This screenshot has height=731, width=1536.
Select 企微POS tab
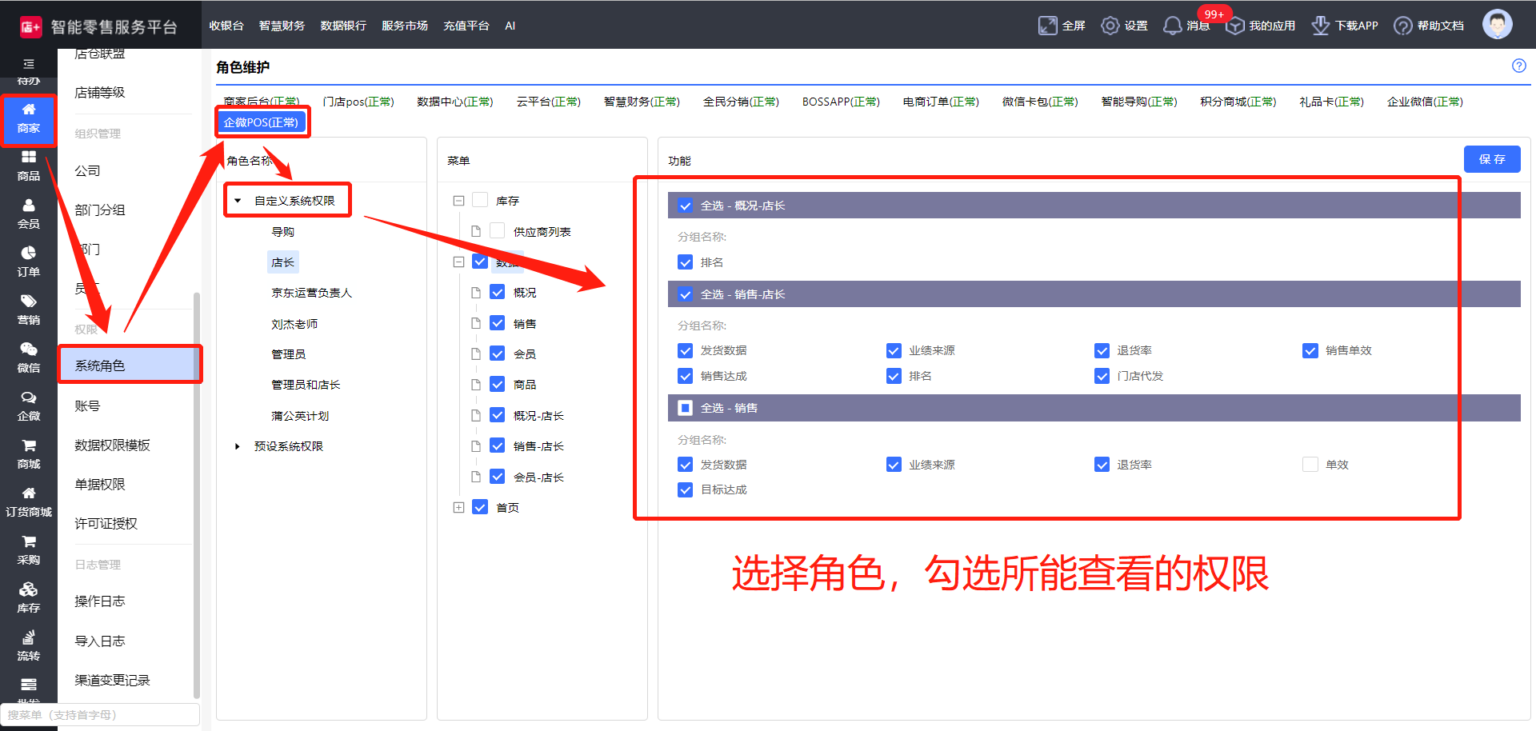[x=261, y=122]
